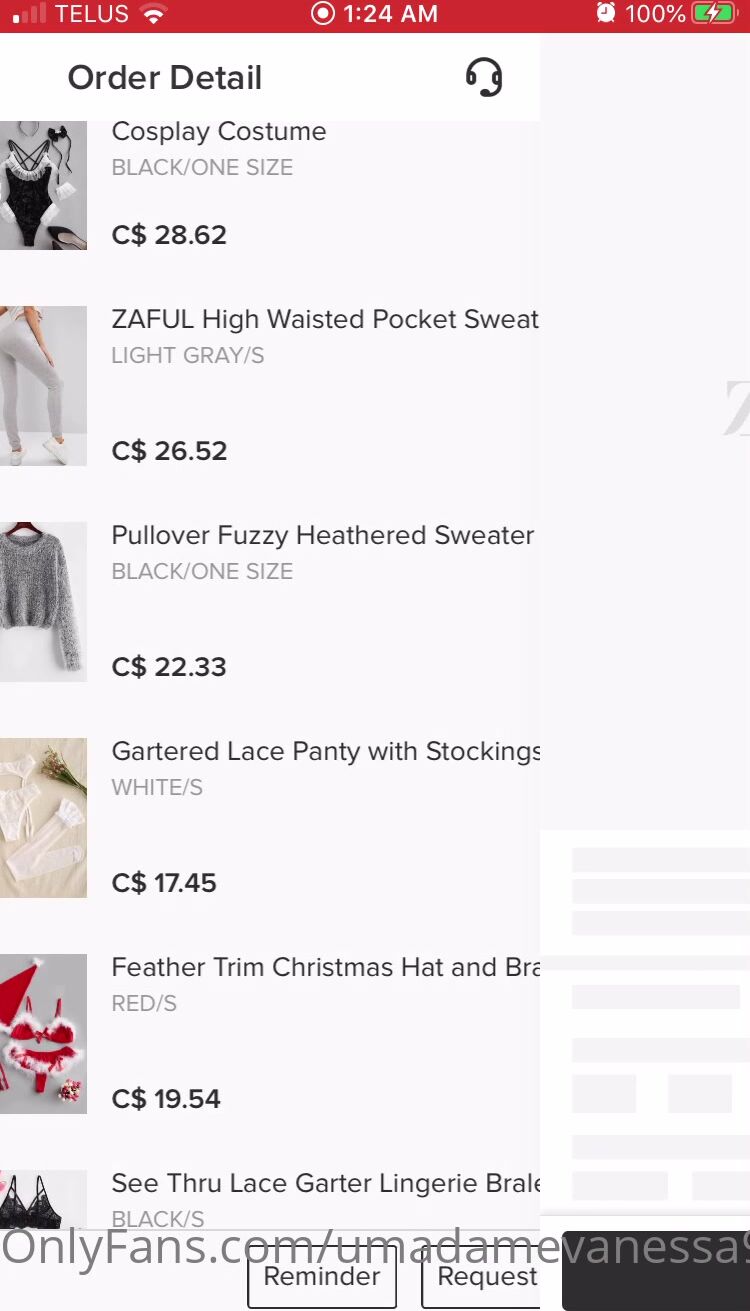Viewport: 750px width, 1311px height.
Task: Open the black lace bralette image
Action: tap(43, 1200)
